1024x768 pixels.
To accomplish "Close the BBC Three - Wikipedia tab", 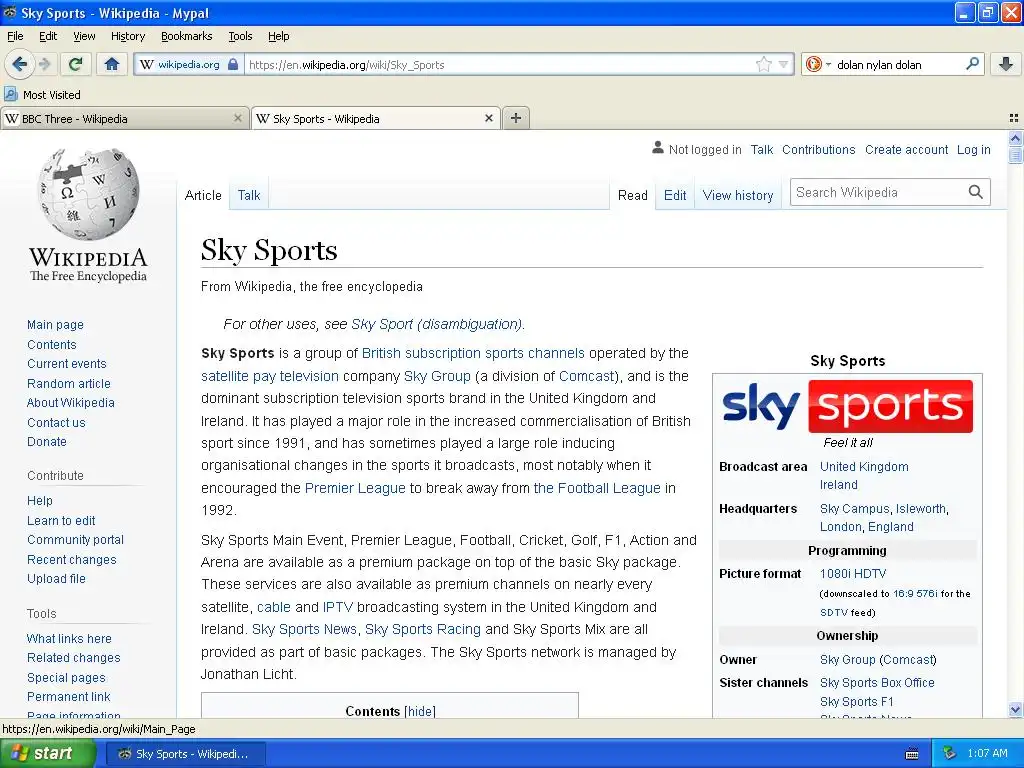I will click(x=238, y=118).
